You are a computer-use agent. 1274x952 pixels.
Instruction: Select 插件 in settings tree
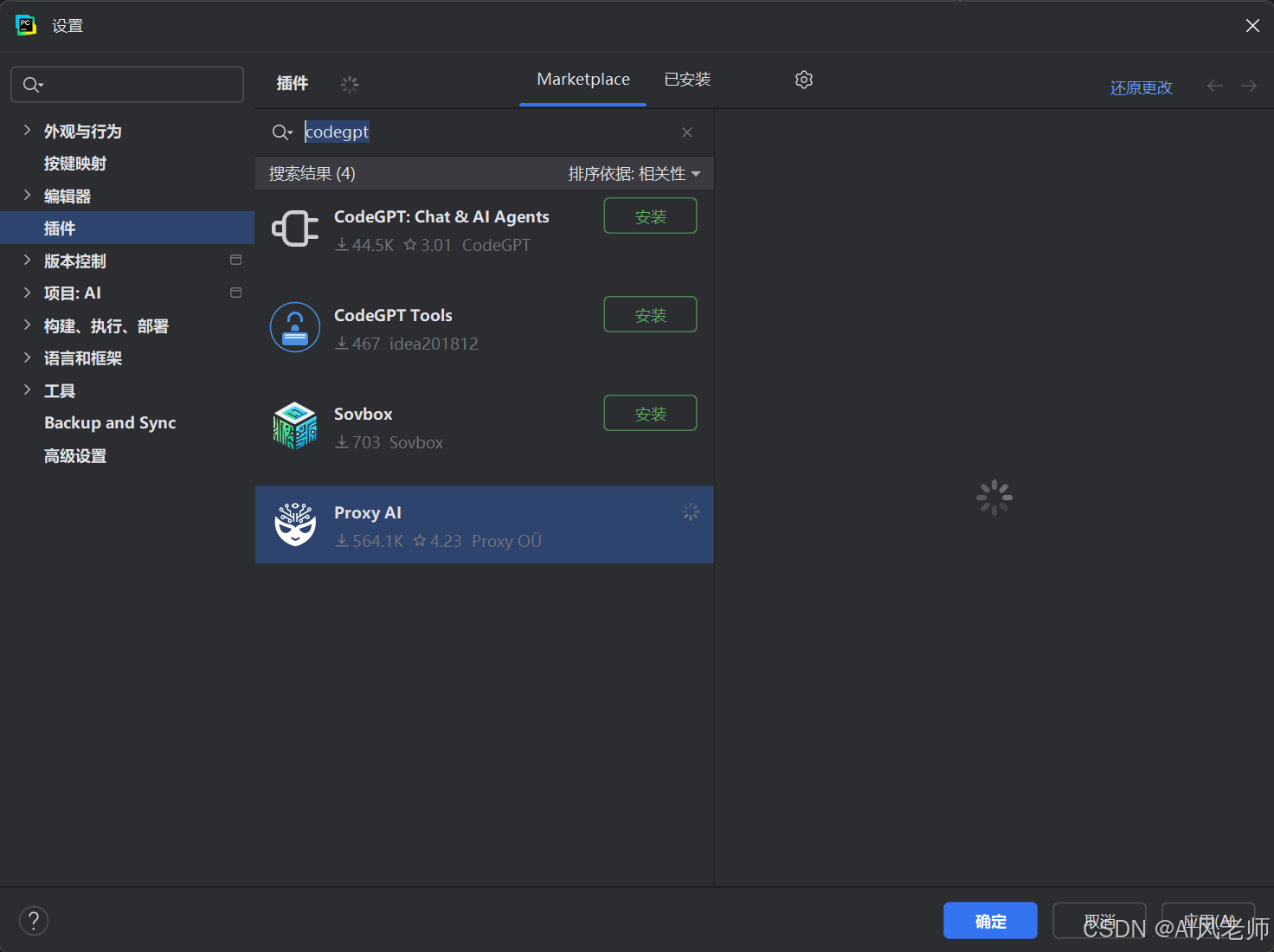(x=127, y=228)
